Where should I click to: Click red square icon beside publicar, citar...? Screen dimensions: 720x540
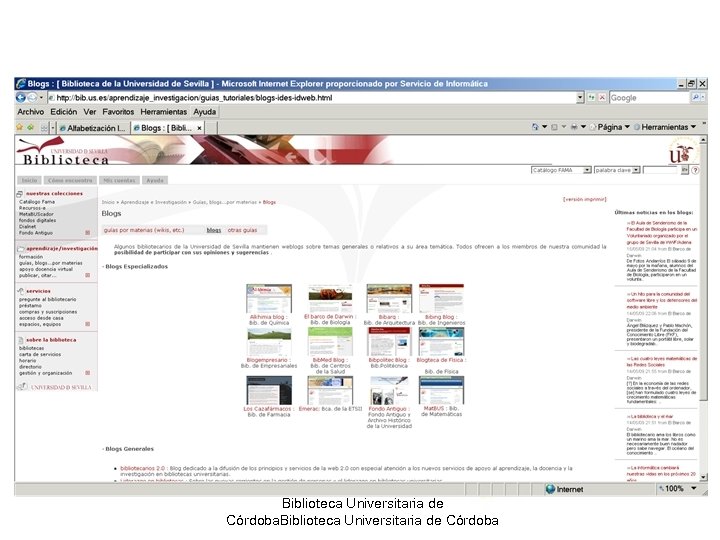click(x=88, y=275)
